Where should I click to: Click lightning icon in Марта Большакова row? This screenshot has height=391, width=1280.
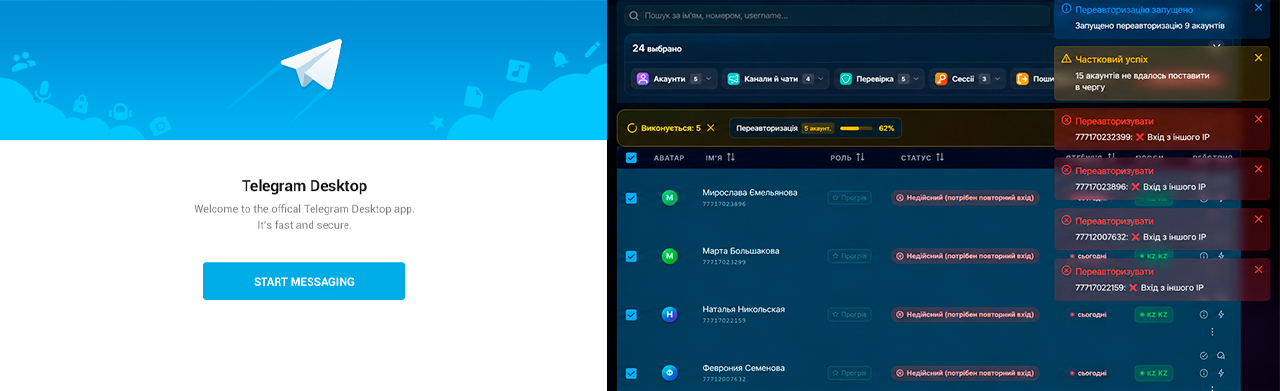[1221, 256]
